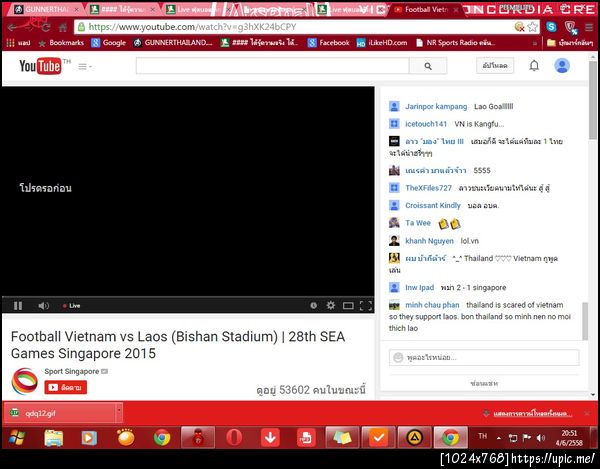Open the YouTube home logo
Screen dimensions: 600x469
coord(40,66)
